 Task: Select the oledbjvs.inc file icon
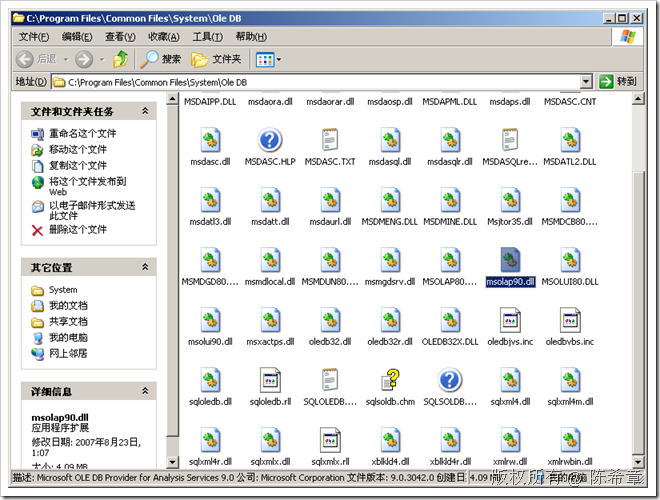tap(510, 320)
